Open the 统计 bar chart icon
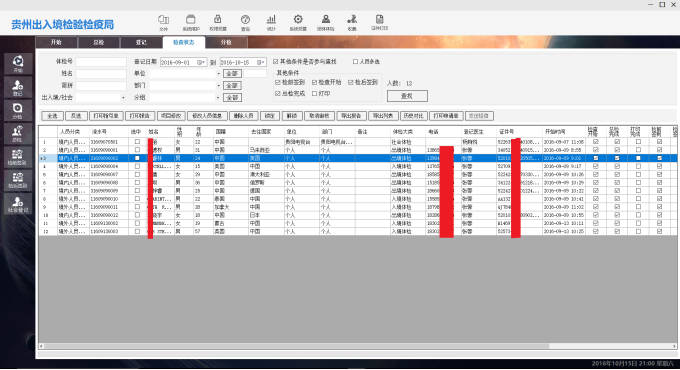 point(271,19)
